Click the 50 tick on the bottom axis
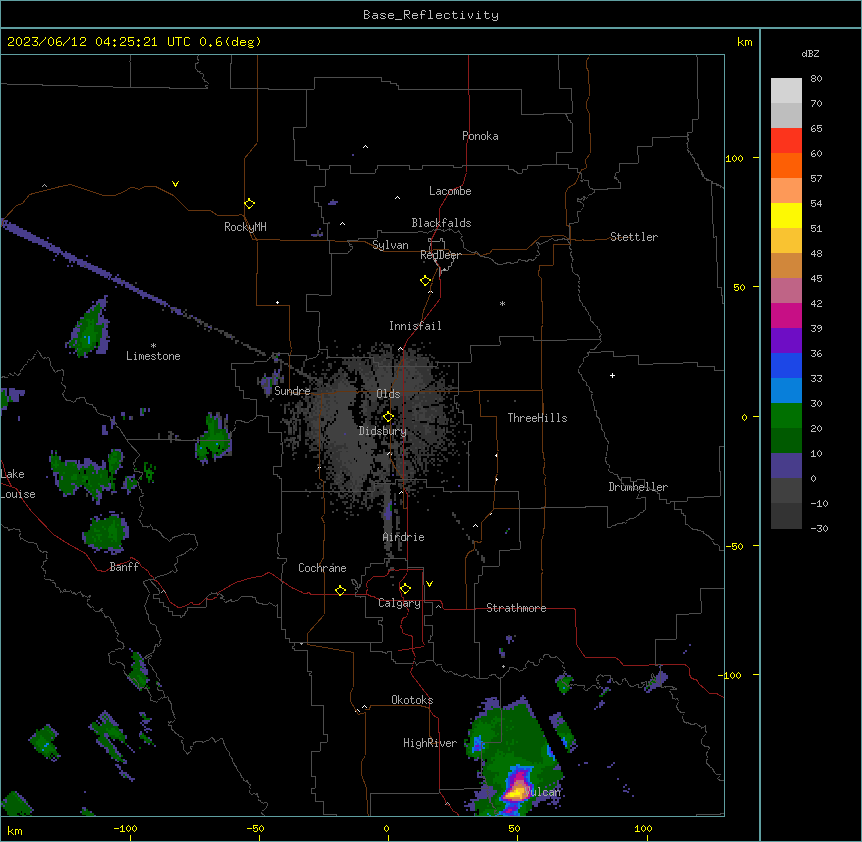Screen dimensions: 862x842 [514, 828]
